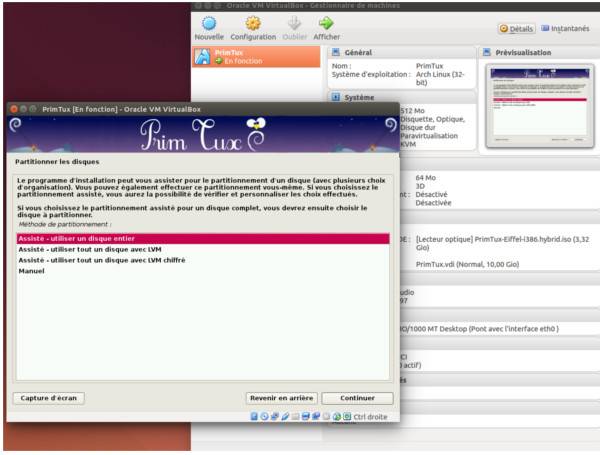Click the '512 Mo' memory value
Viewport: 600px width, 455px height.
tap(412, 111)
